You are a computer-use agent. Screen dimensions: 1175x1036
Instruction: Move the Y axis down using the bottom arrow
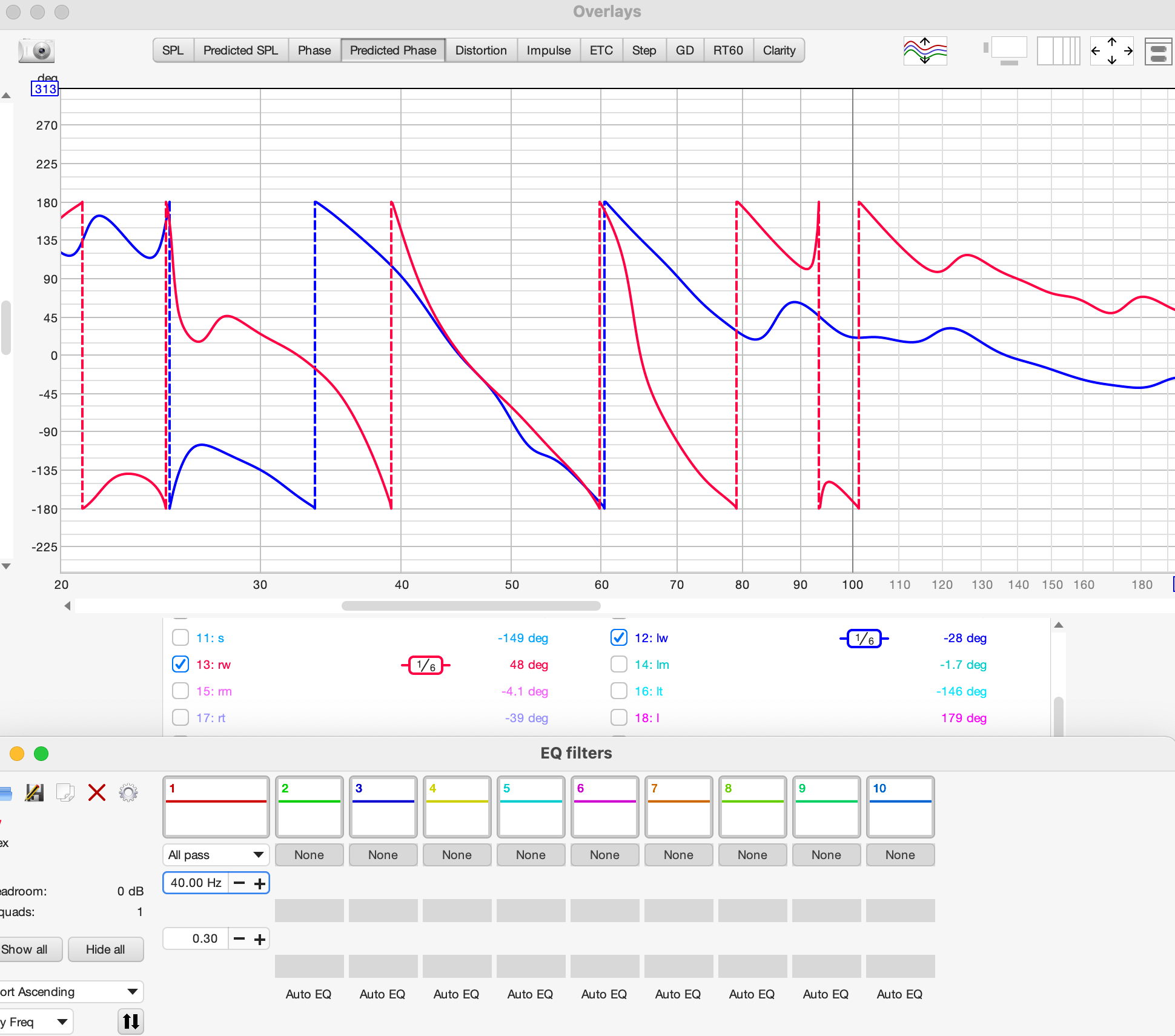click(6, 566)
